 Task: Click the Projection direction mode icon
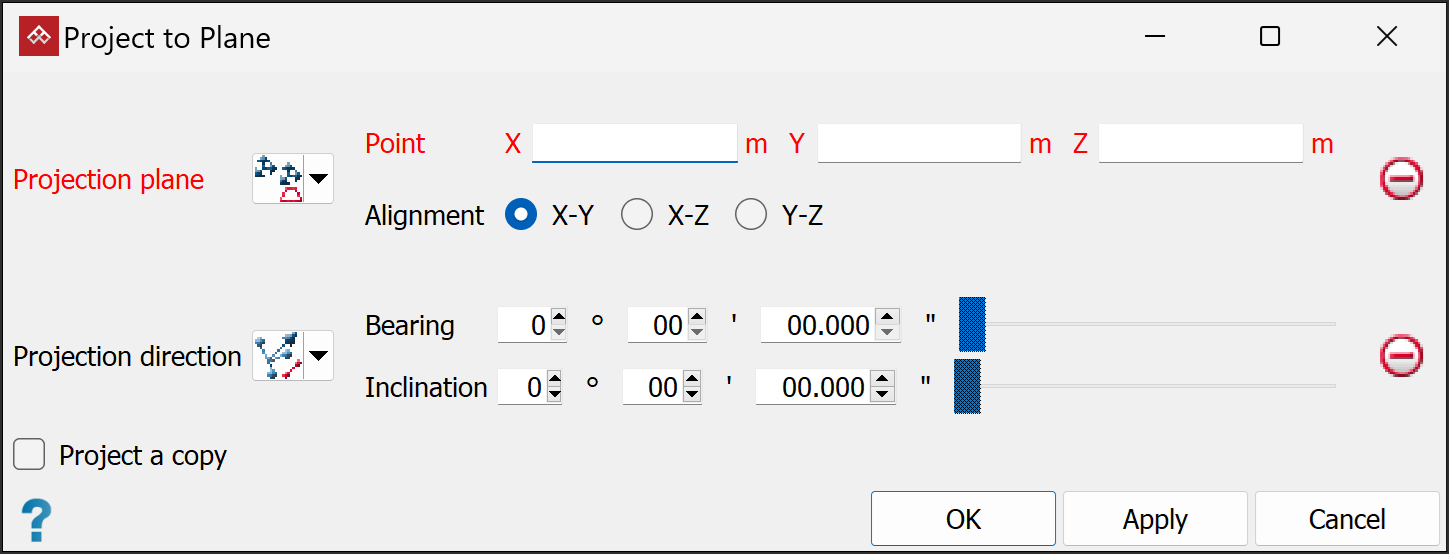click(278, 356)
